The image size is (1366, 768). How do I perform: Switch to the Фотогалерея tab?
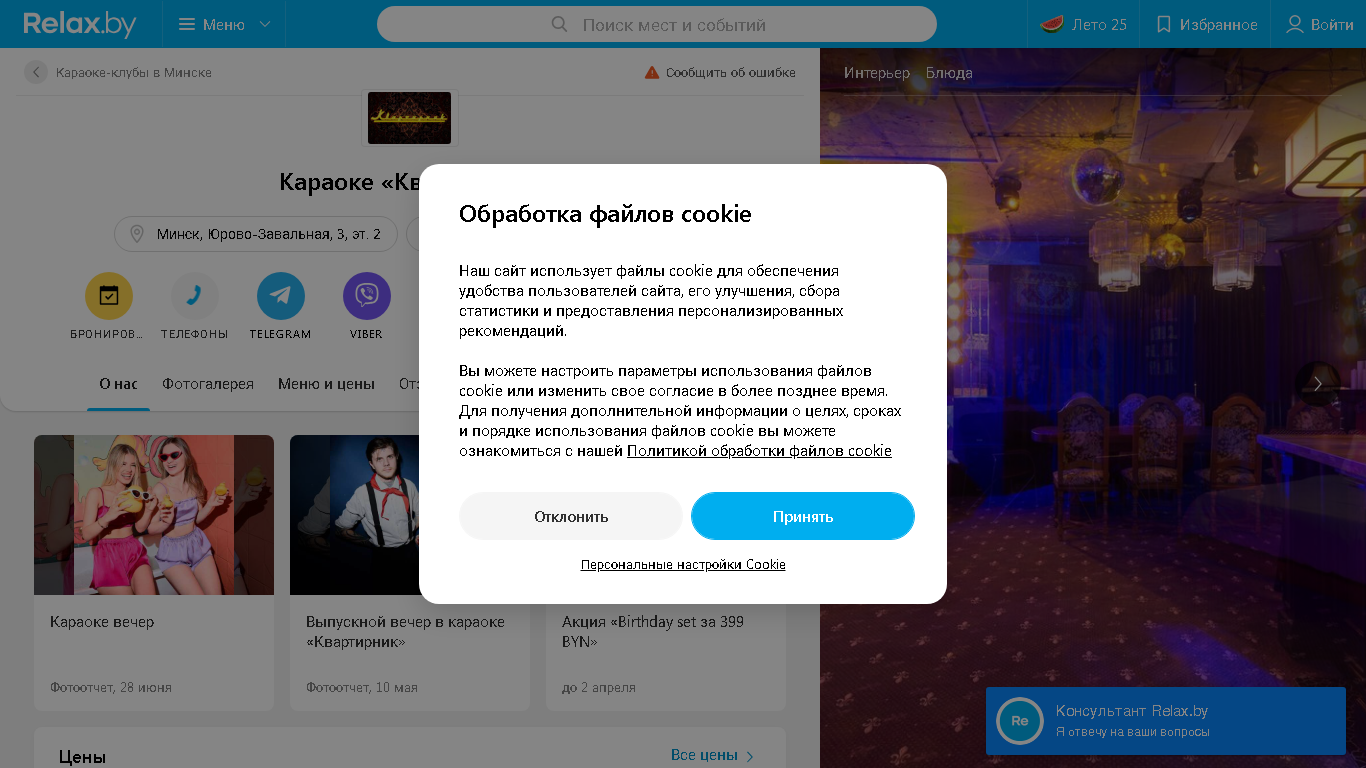(x=208, y=384)
